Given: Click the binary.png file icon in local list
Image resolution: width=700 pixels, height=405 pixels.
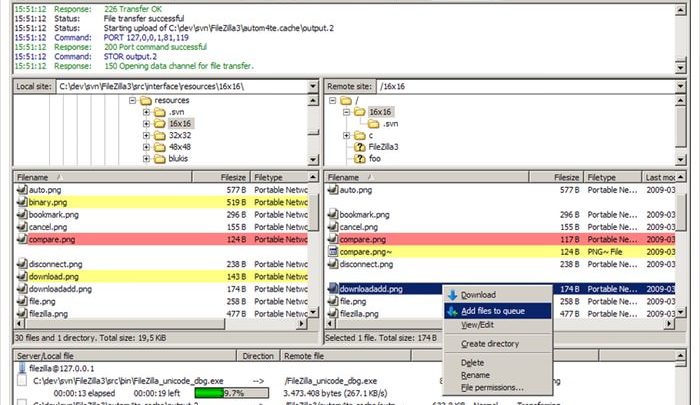Looking at the screenshot, I should [x=22, y=202].
